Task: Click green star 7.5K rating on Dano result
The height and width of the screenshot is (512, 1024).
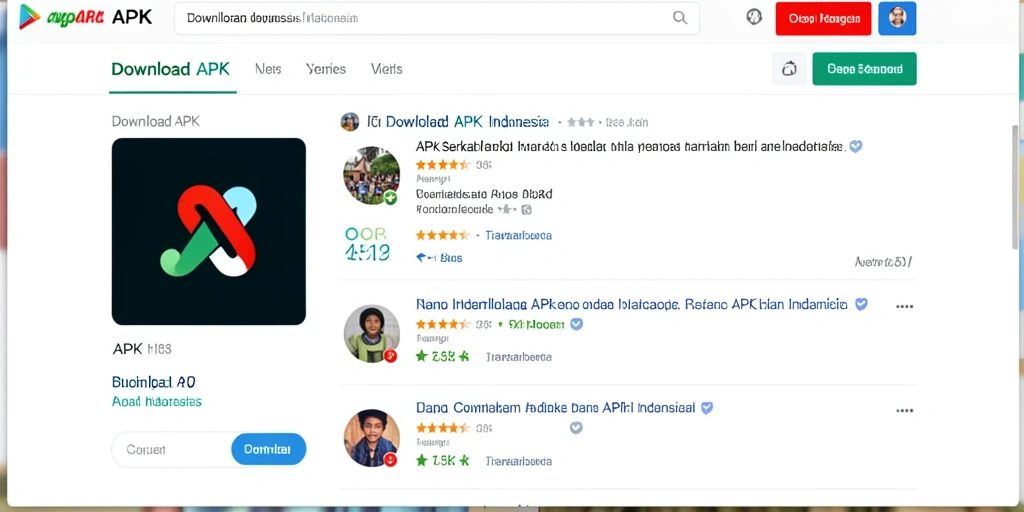Action: (x=443, y=461)
